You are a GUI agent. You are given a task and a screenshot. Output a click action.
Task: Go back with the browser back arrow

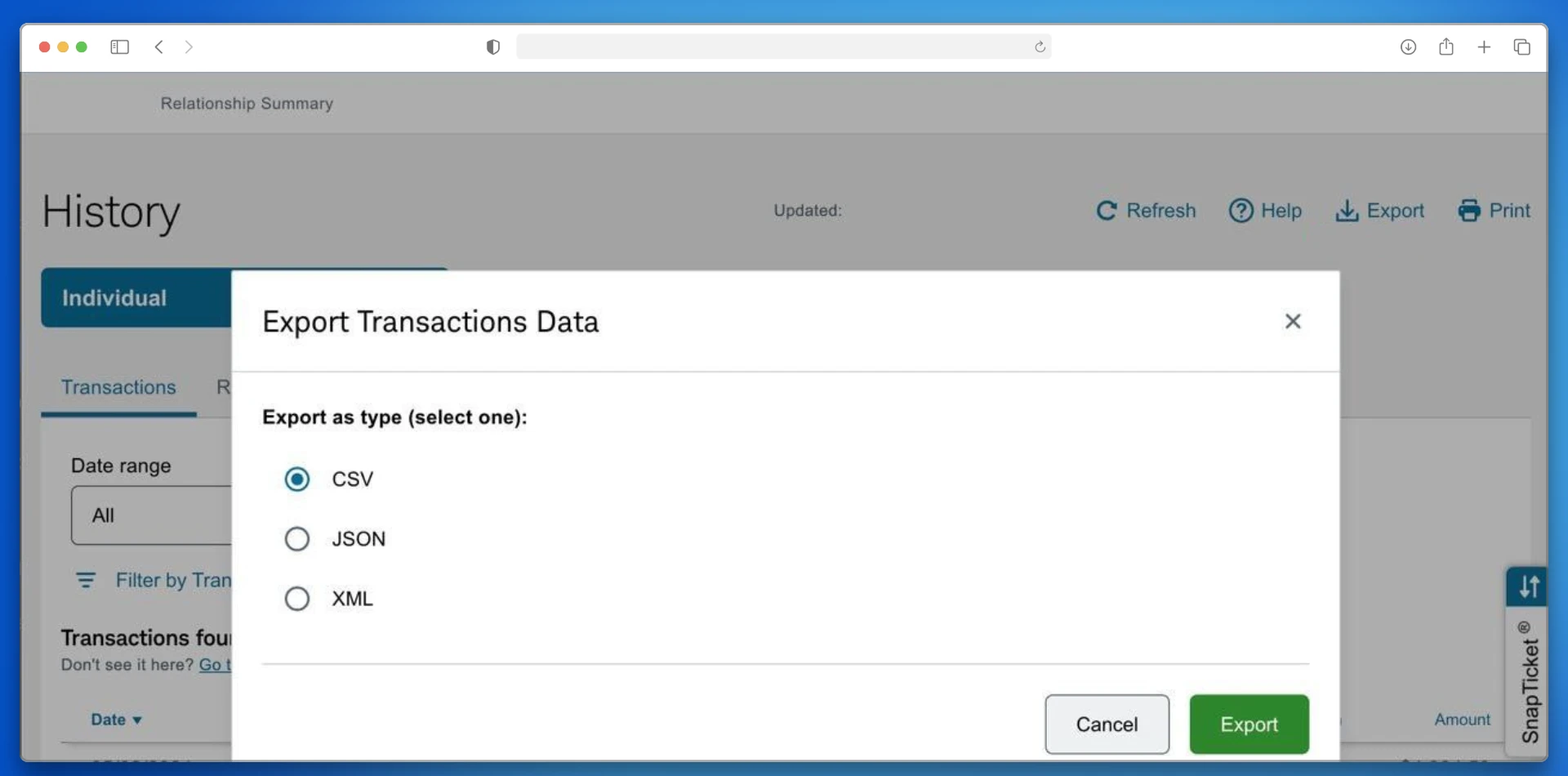[x=159, y=47]
